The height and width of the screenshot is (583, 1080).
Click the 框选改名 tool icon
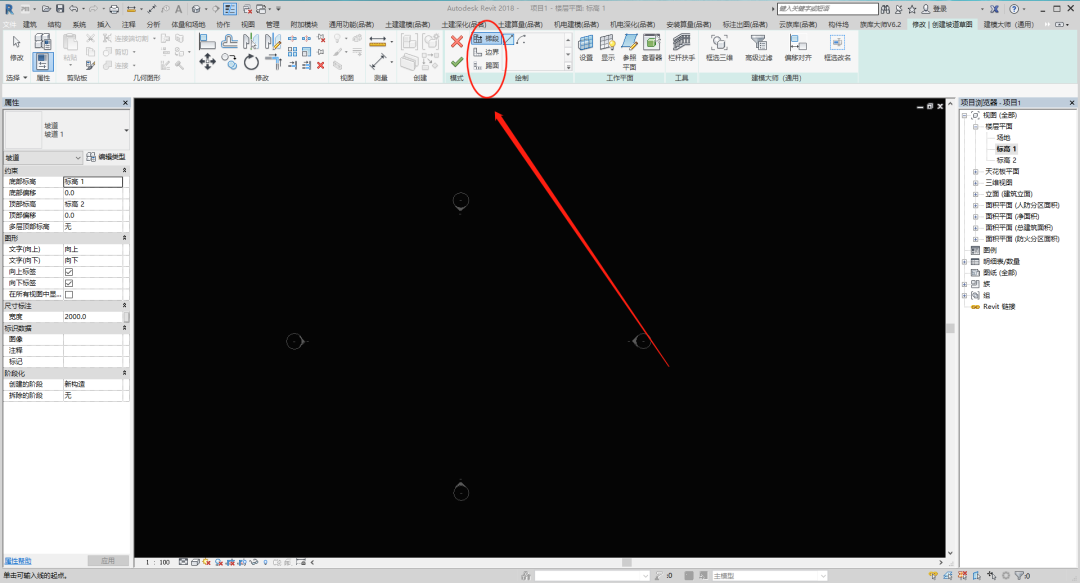pyautogui.click(x=837, y=48)
